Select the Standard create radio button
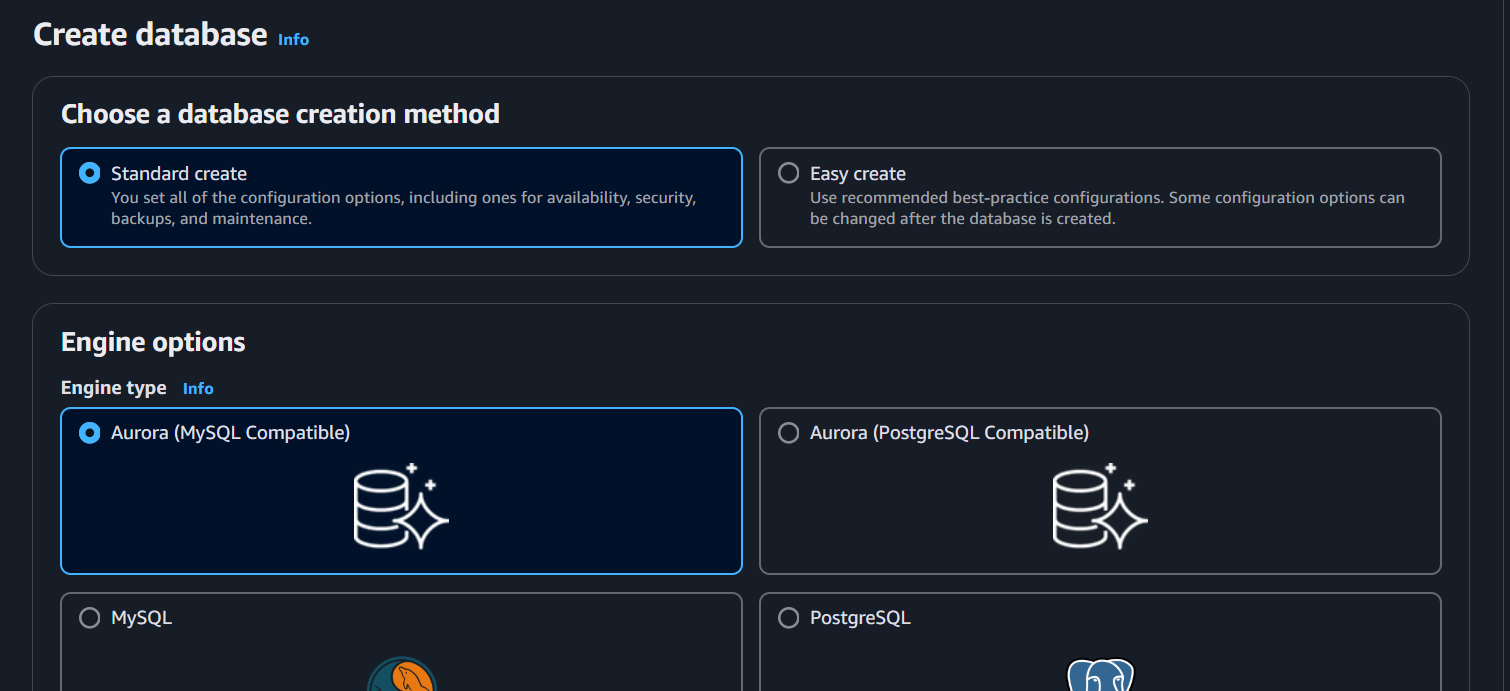This screenshot has width=1510, height=691. click(90, 173)
